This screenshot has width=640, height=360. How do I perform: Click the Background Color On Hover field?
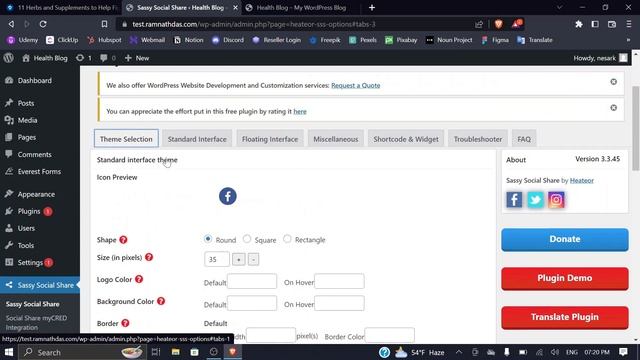point(339,303)
